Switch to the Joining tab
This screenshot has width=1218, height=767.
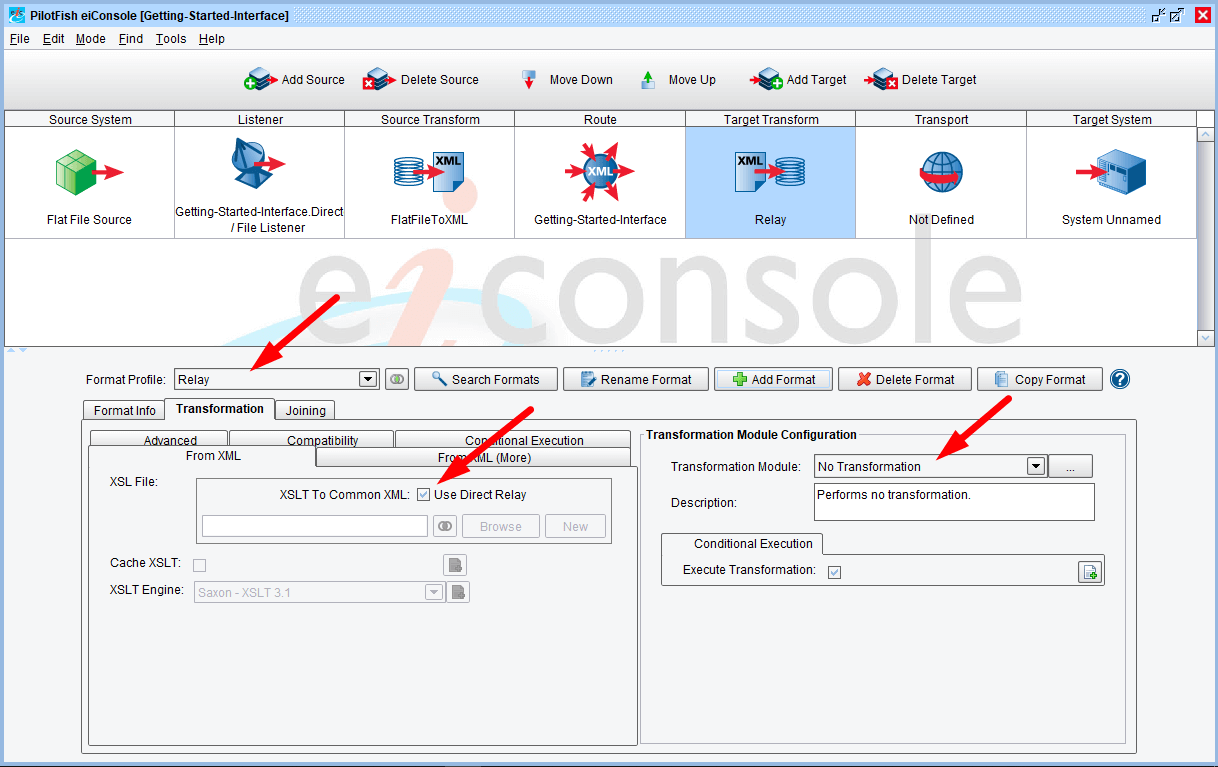pos(306,410)
